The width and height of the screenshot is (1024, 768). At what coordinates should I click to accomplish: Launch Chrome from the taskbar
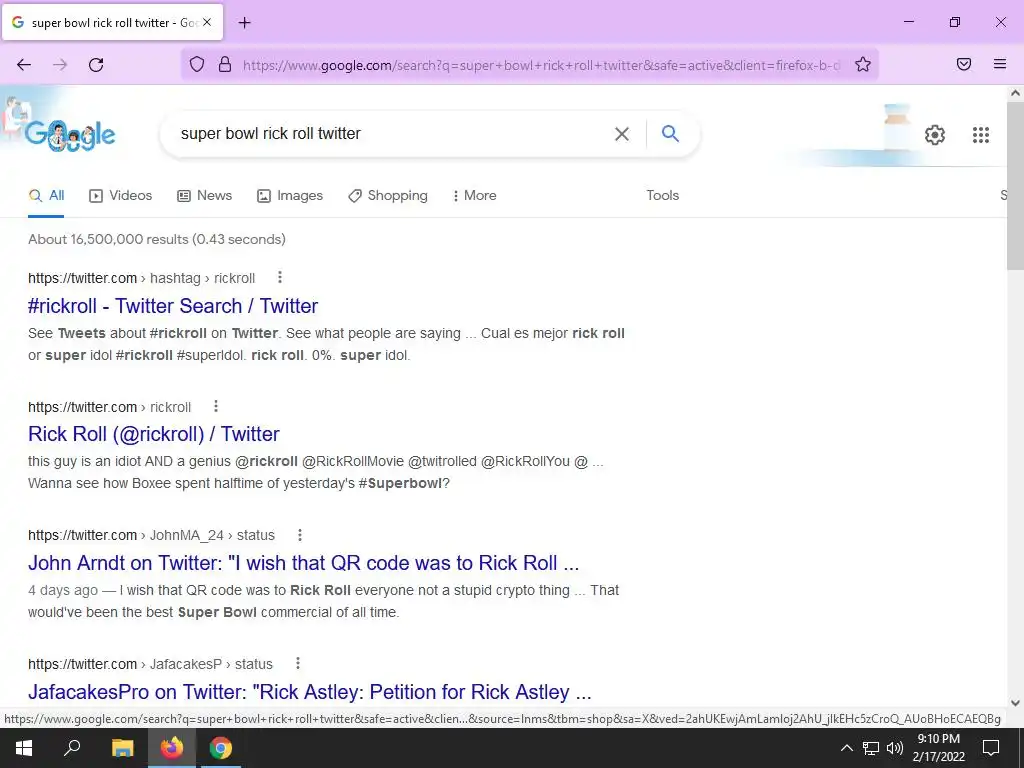tap(221, 748)
